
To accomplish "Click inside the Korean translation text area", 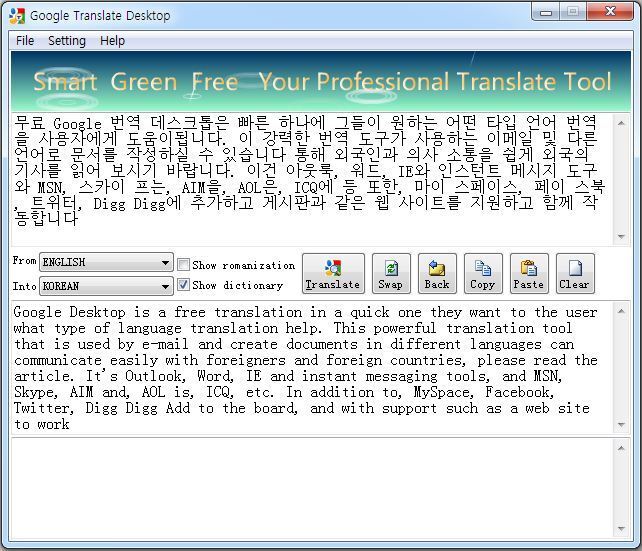I will tap(312, 178).
